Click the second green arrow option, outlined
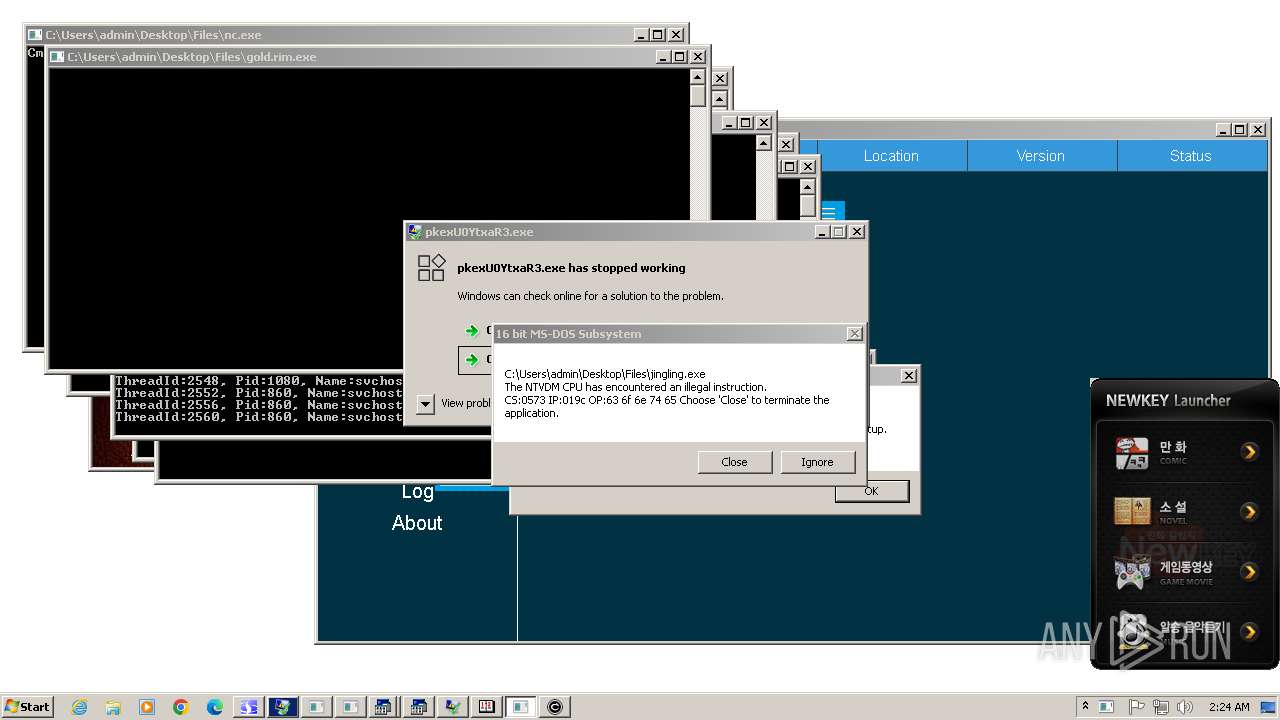 click(x=472, y=360)
